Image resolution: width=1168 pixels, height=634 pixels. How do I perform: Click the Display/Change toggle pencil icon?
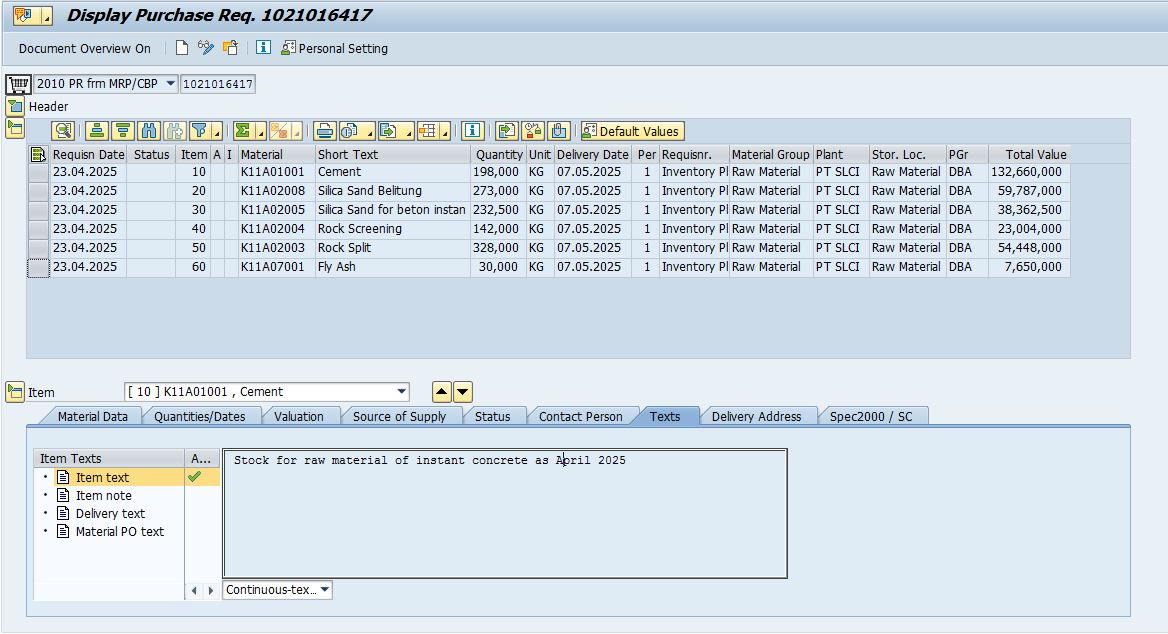click(x=206, y=48)
